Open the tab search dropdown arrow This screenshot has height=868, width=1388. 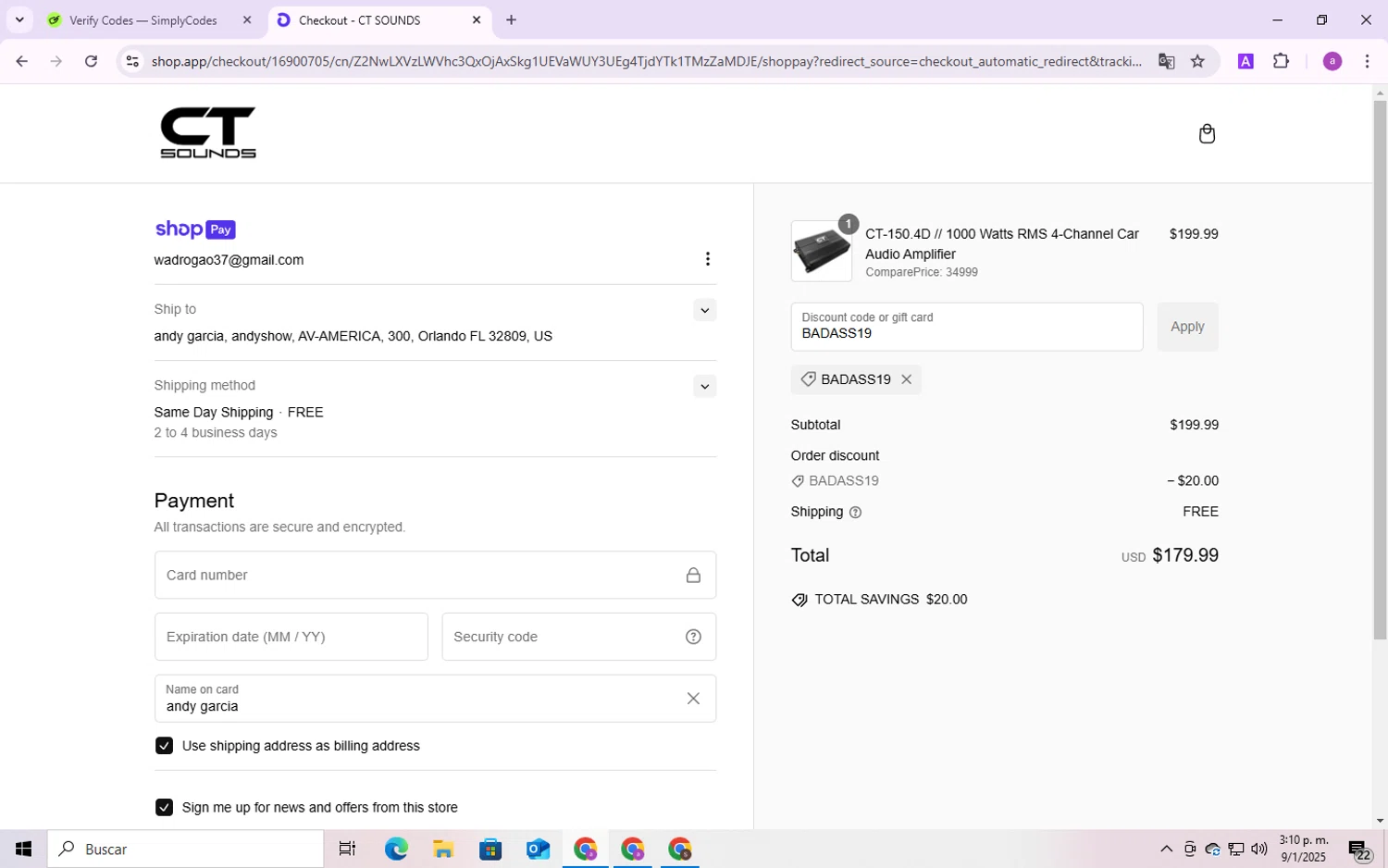[x=19, y=19]
